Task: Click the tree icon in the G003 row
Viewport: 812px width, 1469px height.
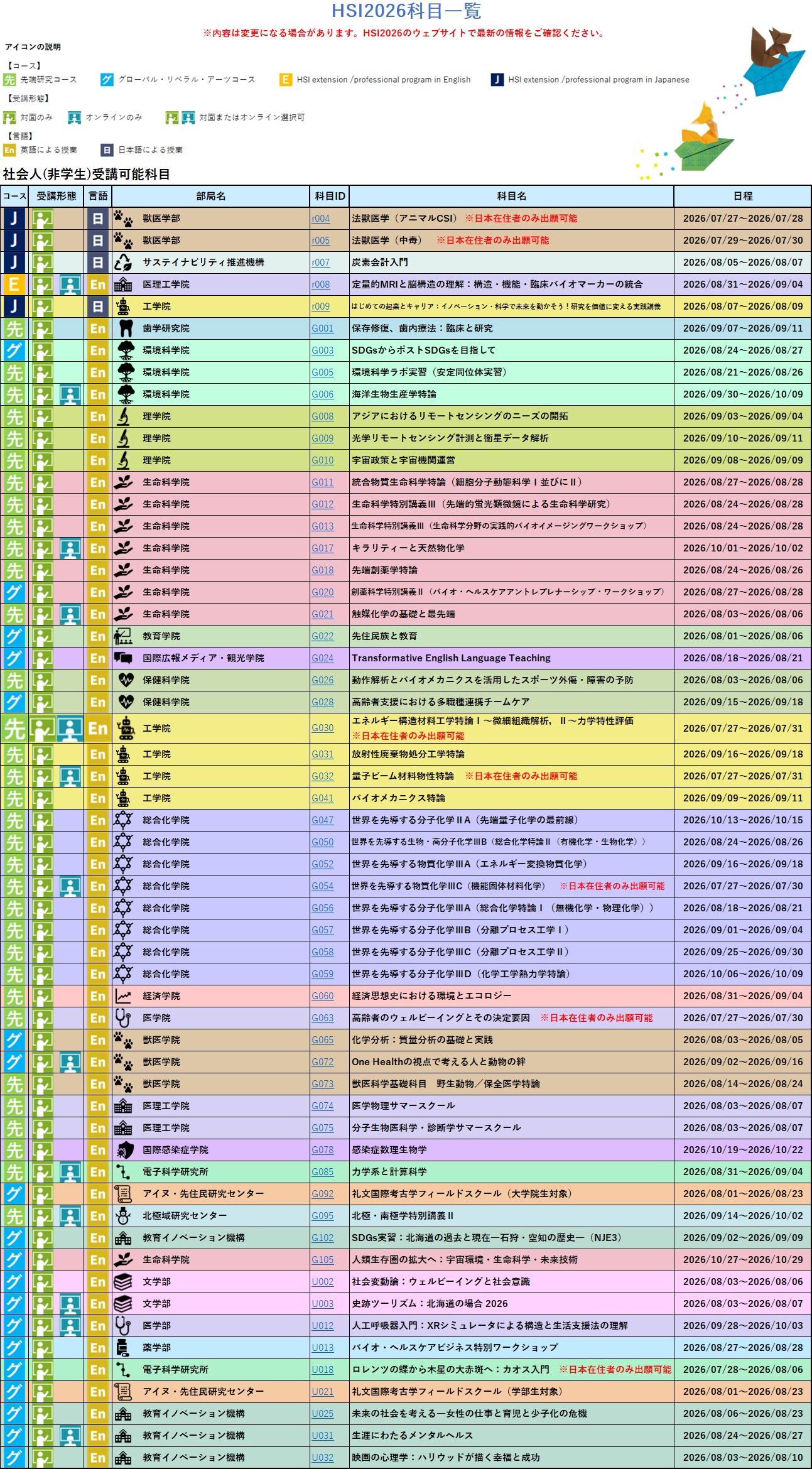Action: (x=126, y=350)
